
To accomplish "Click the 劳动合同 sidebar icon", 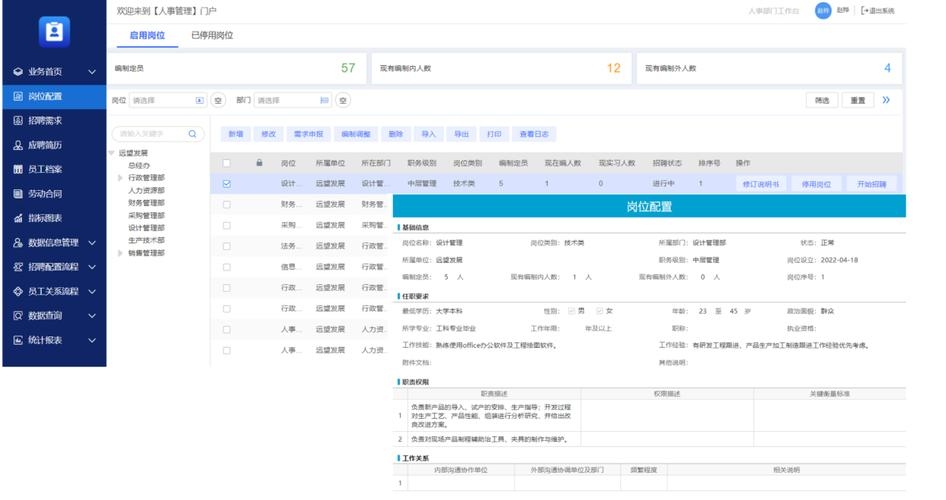I will pos(18,194).
